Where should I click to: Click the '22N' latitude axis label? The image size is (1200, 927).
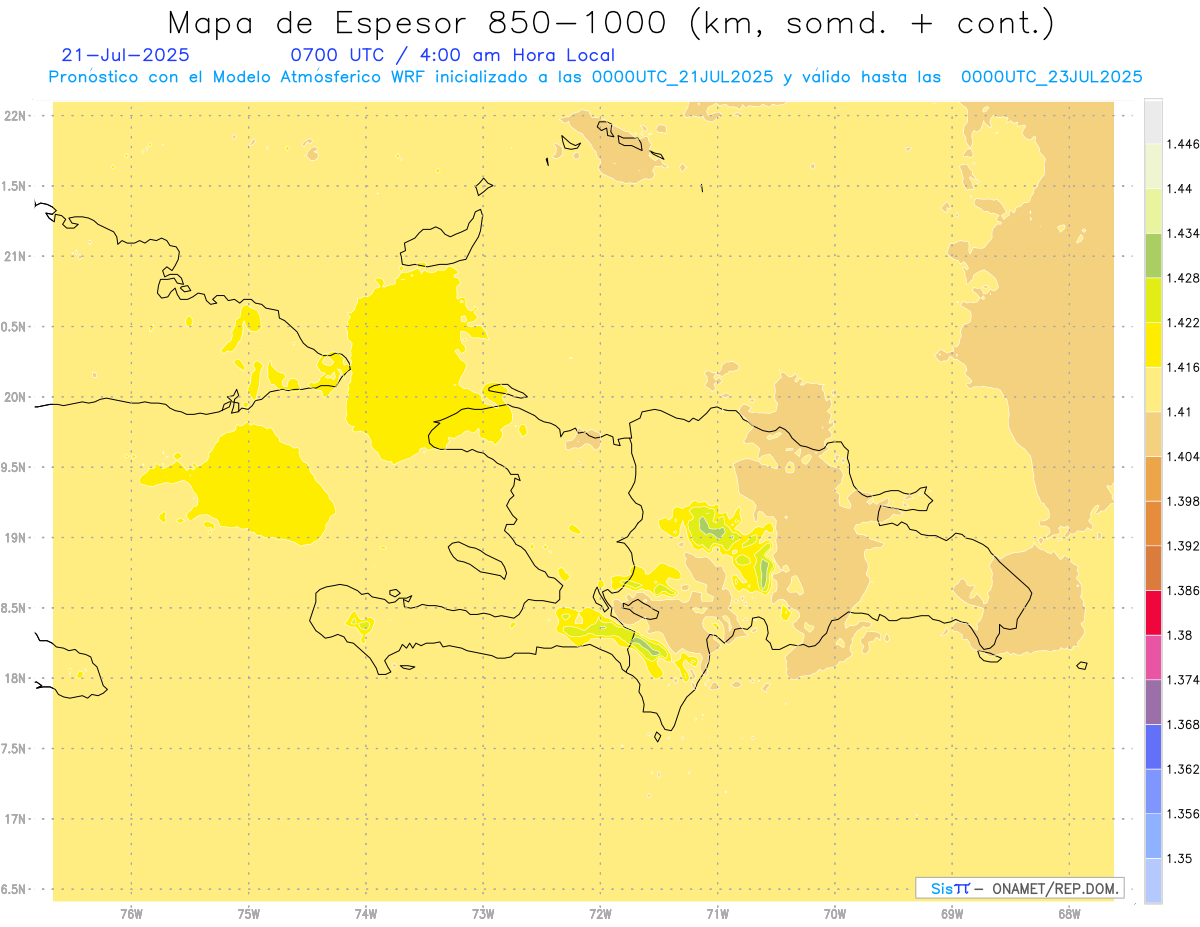tap(14, 116)
